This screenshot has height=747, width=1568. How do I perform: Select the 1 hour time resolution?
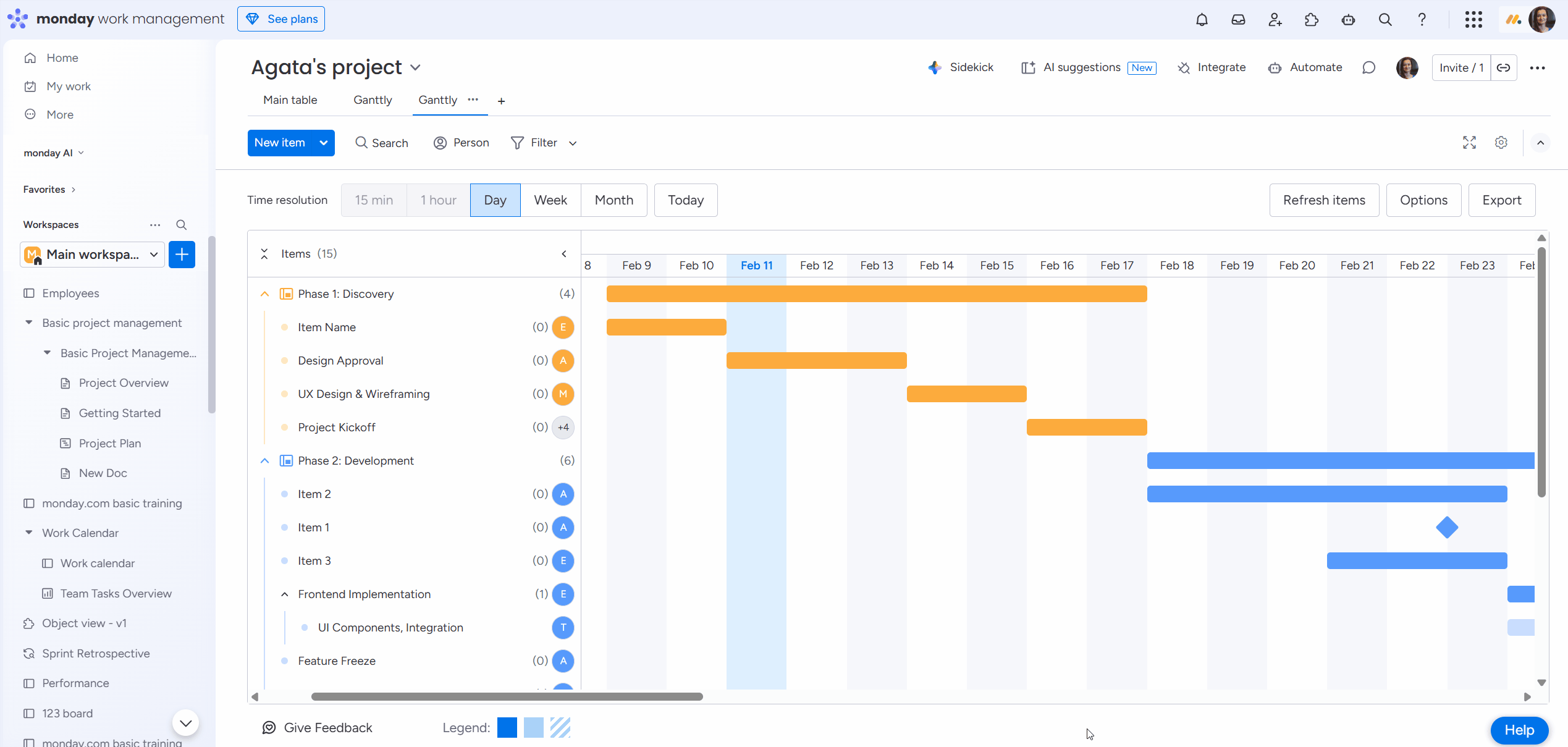[x=439, y=200]
